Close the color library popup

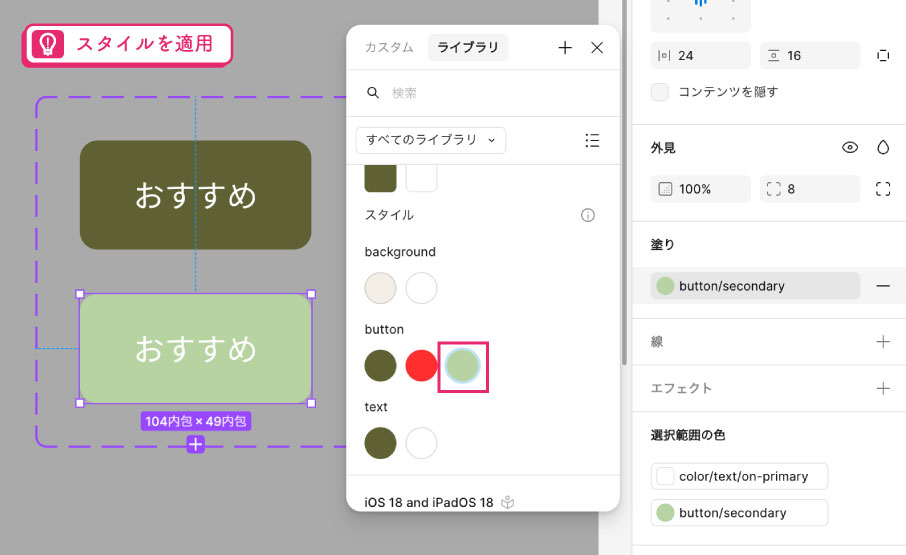(597, 47)
